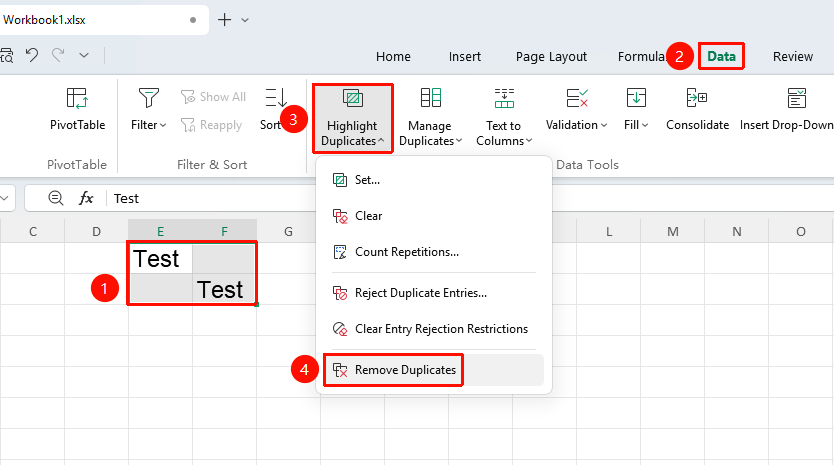Select column D header
The height and width of the screenshot is (465, 834).
96,231
